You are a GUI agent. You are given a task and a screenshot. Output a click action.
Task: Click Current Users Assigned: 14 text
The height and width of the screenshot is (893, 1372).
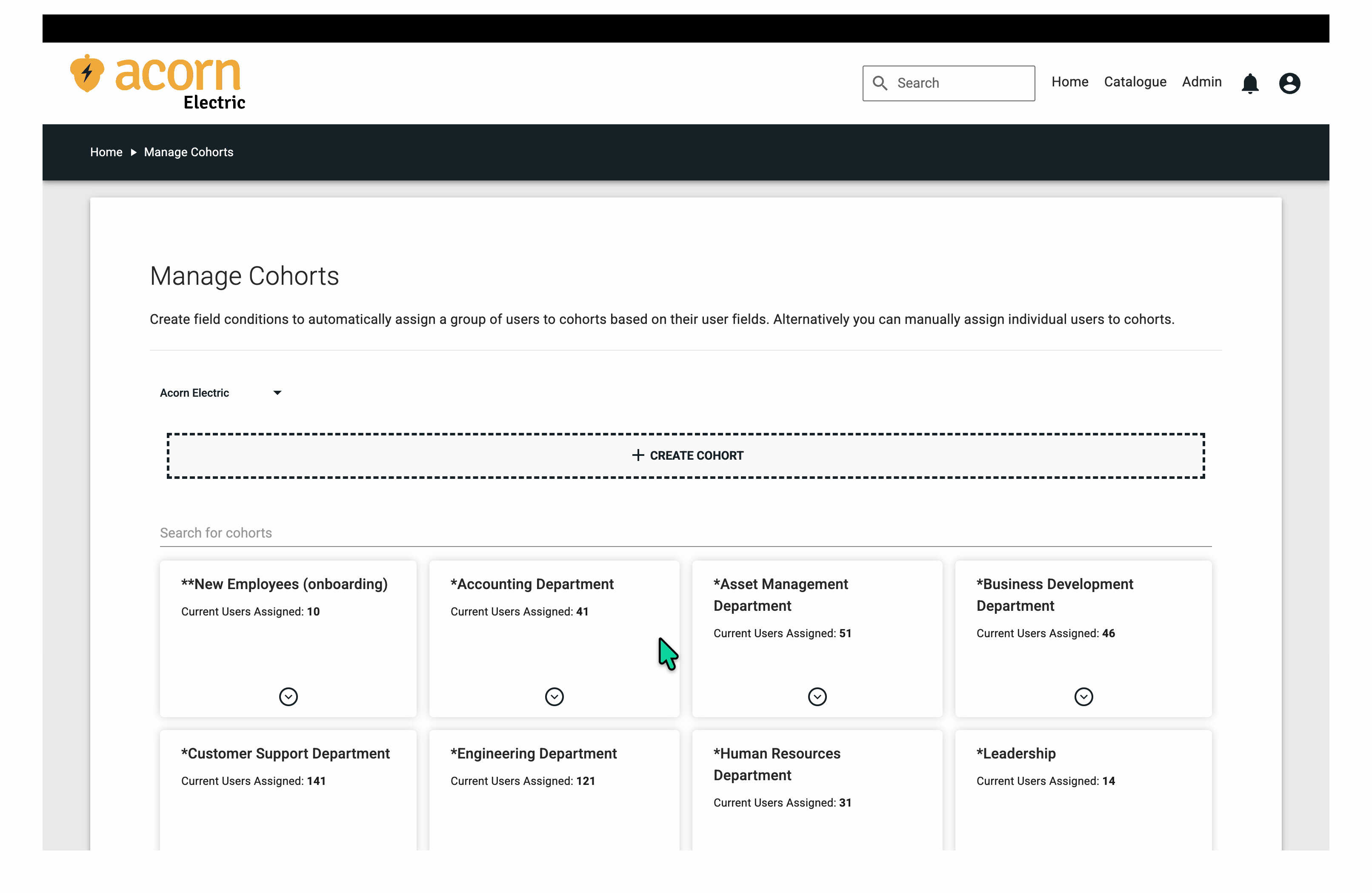1045,781
